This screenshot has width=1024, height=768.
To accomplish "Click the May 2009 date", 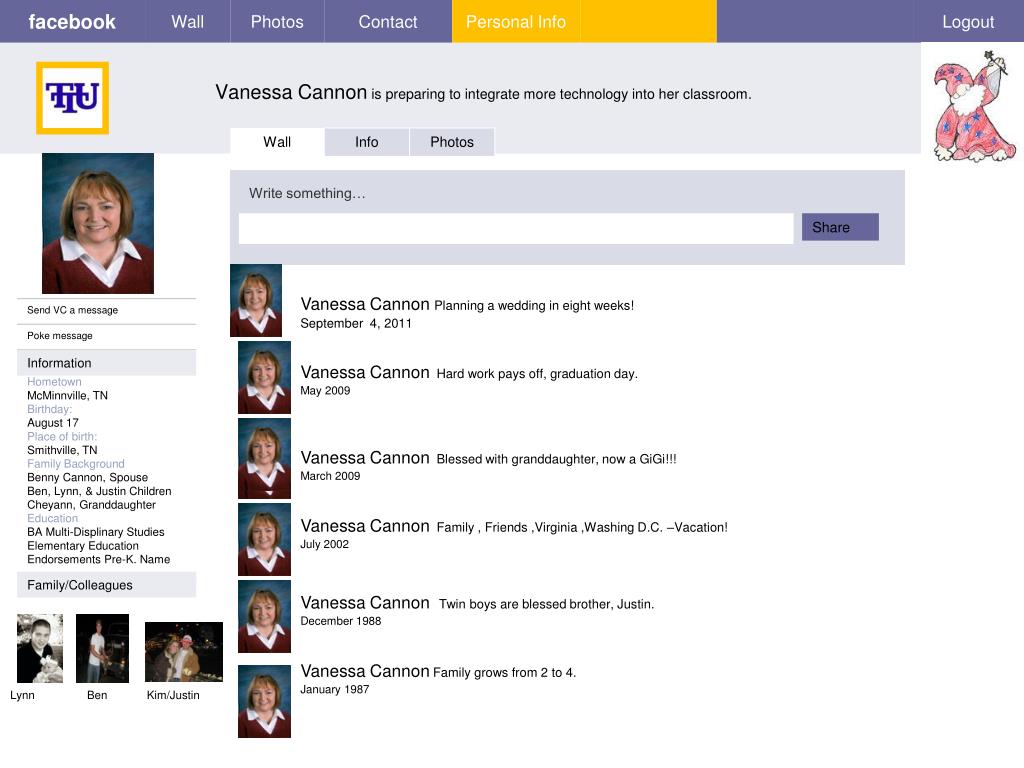I will 325,391.
